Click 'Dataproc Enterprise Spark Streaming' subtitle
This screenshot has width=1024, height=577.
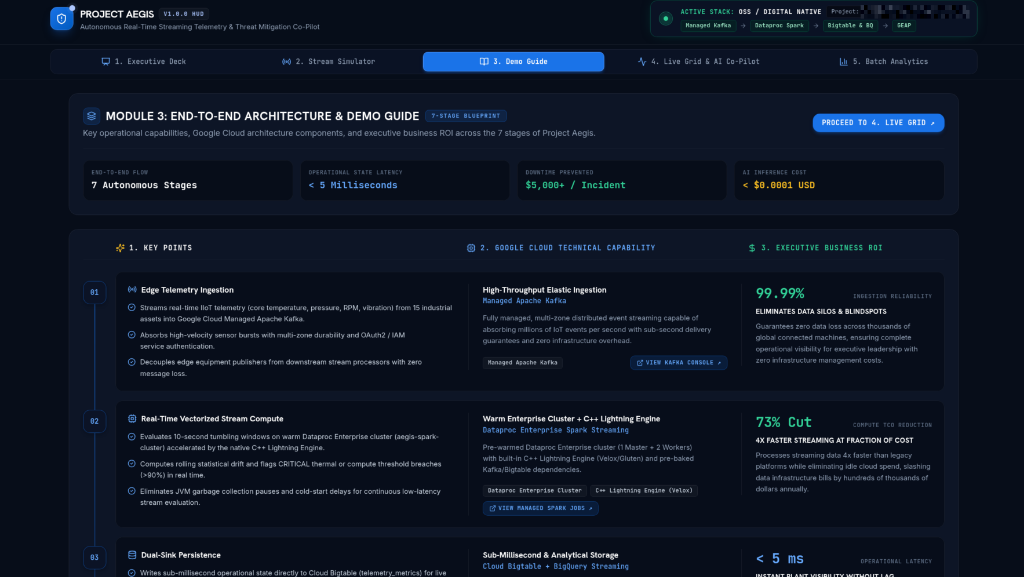(556, 430)
